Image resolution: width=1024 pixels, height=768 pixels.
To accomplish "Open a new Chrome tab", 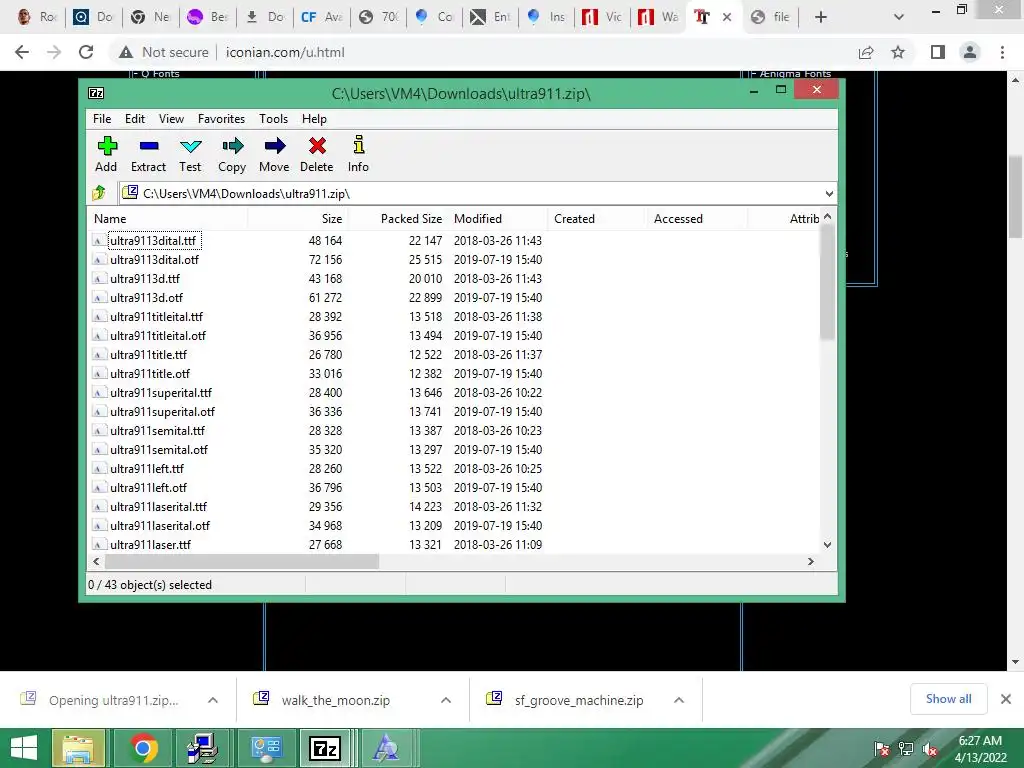I will (x=821, y=17).
